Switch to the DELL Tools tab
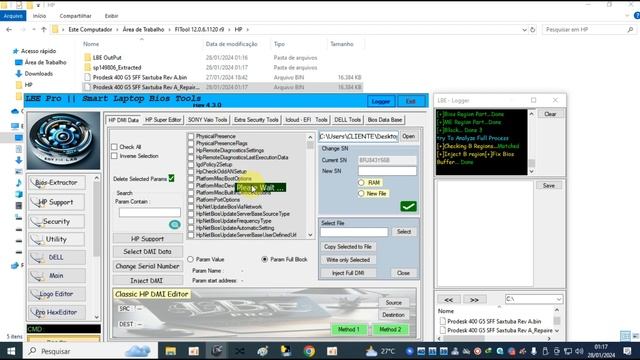The height and width of the screenshot is (360, 640). (347, 120)
